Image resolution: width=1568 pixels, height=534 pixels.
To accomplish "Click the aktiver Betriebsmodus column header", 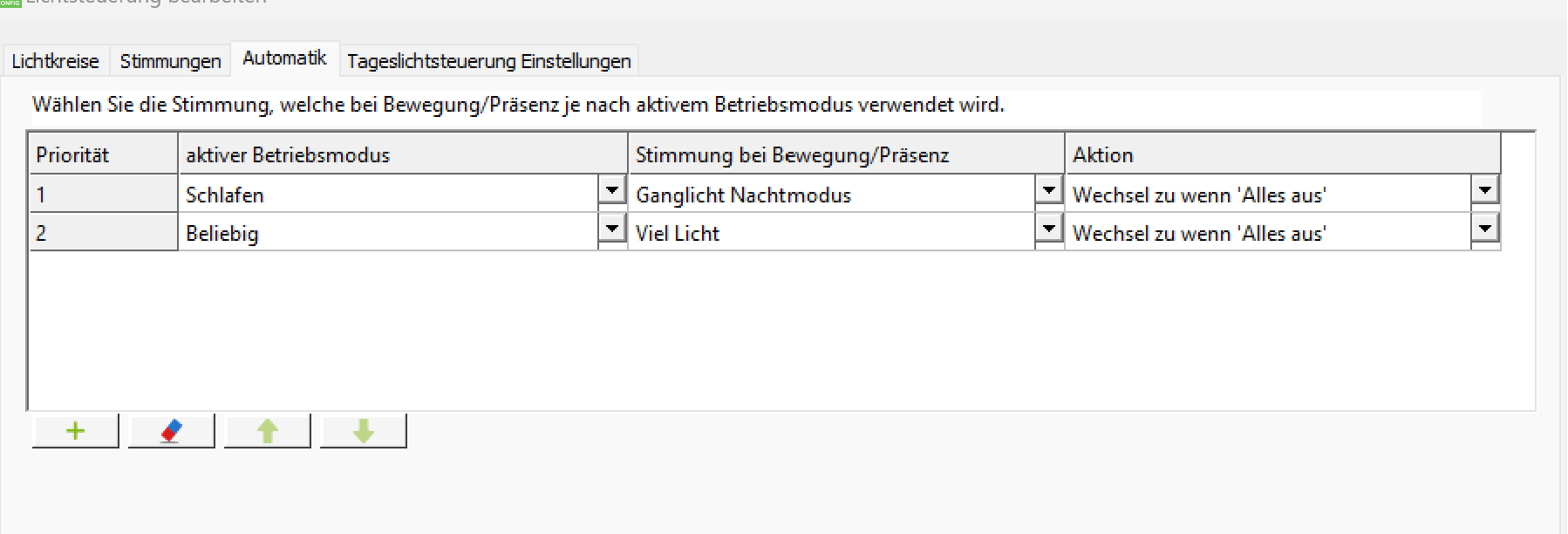I will pos(402,154).
